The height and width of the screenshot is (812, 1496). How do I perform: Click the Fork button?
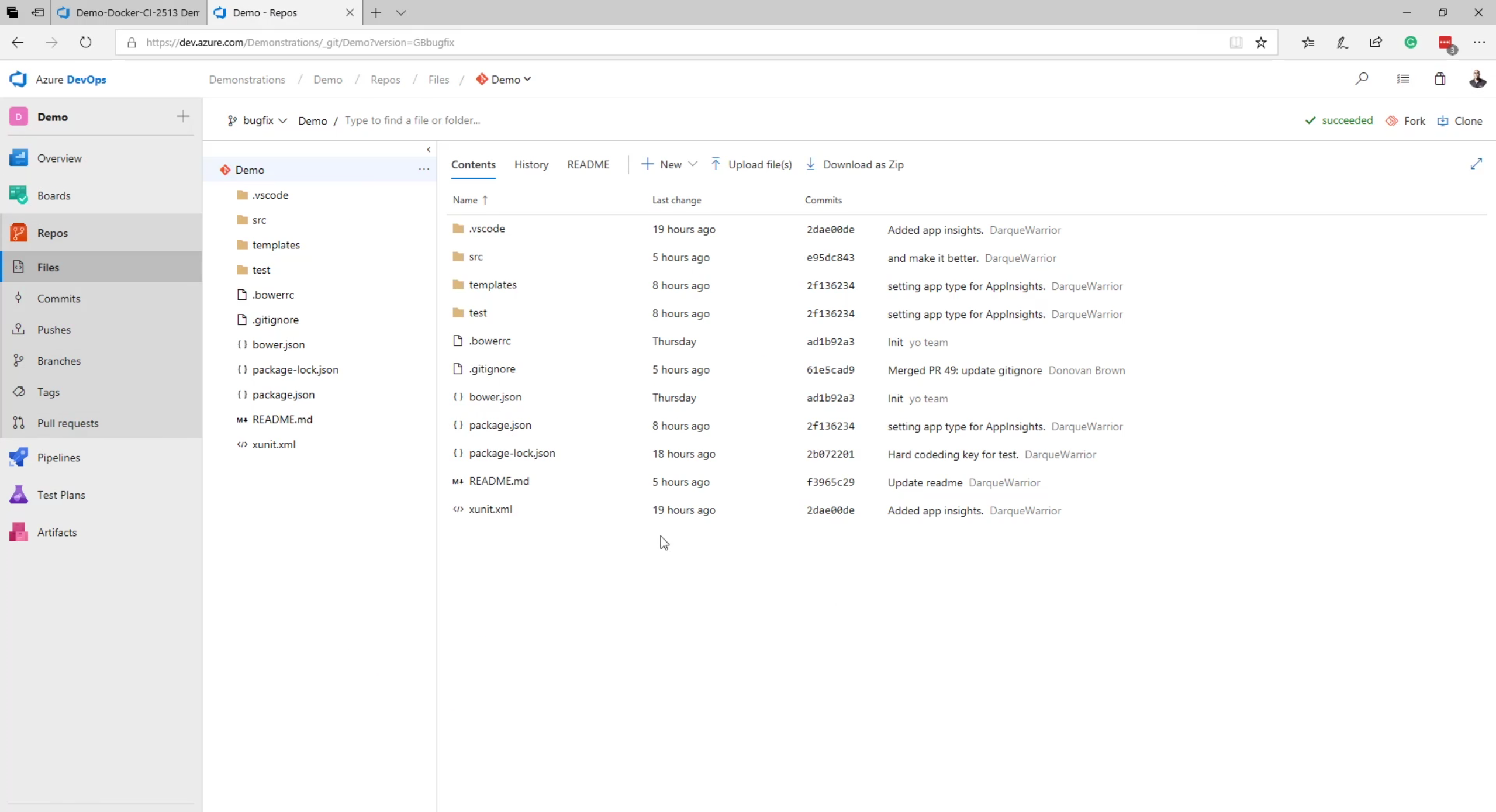[x=1405, y=121]
